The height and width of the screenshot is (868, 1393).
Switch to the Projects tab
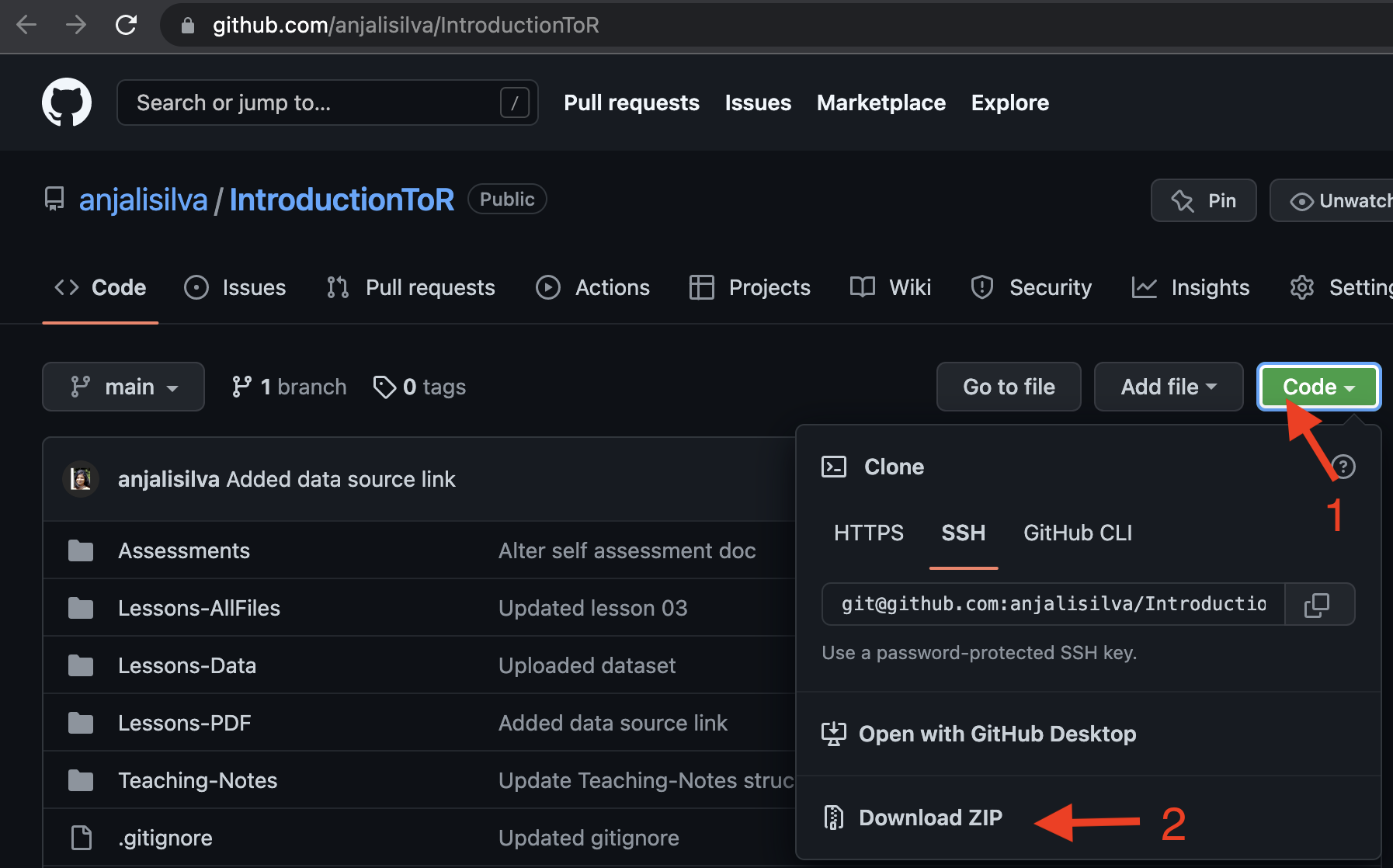750,287
